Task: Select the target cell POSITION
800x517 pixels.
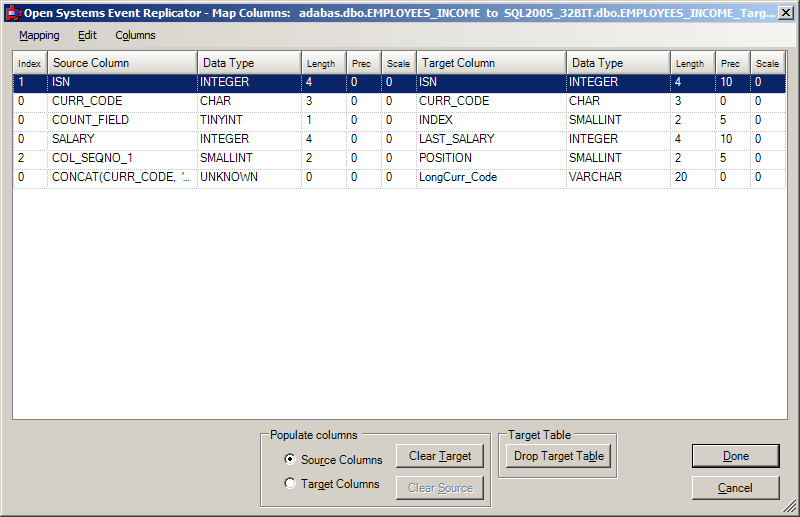Action: 491,158
